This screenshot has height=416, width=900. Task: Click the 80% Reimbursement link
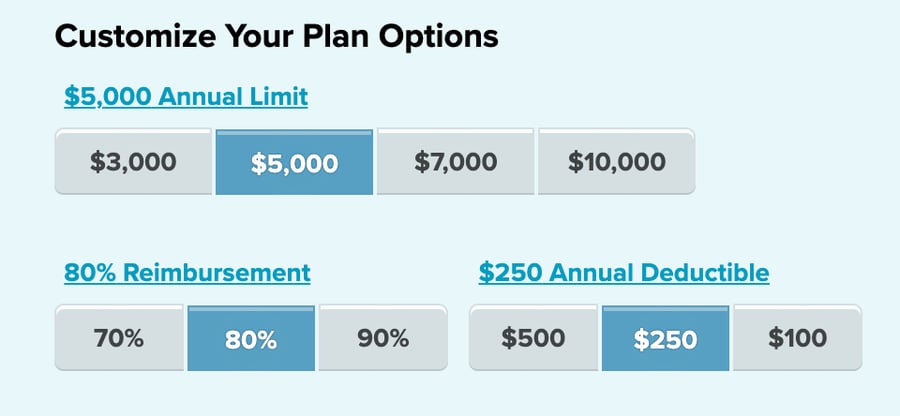pos(187,272)
